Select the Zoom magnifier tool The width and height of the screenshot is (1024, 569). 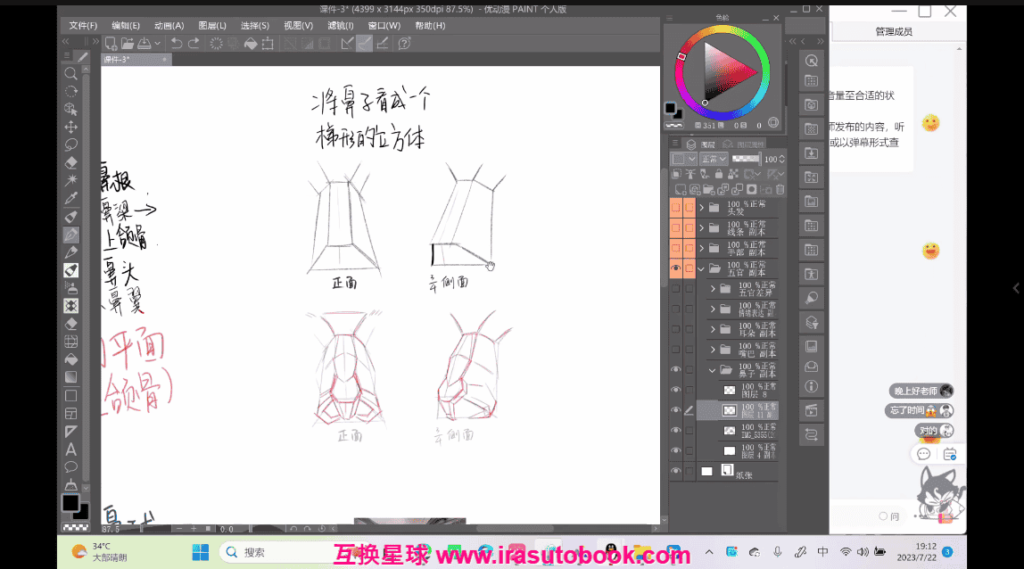coord(71,74)
